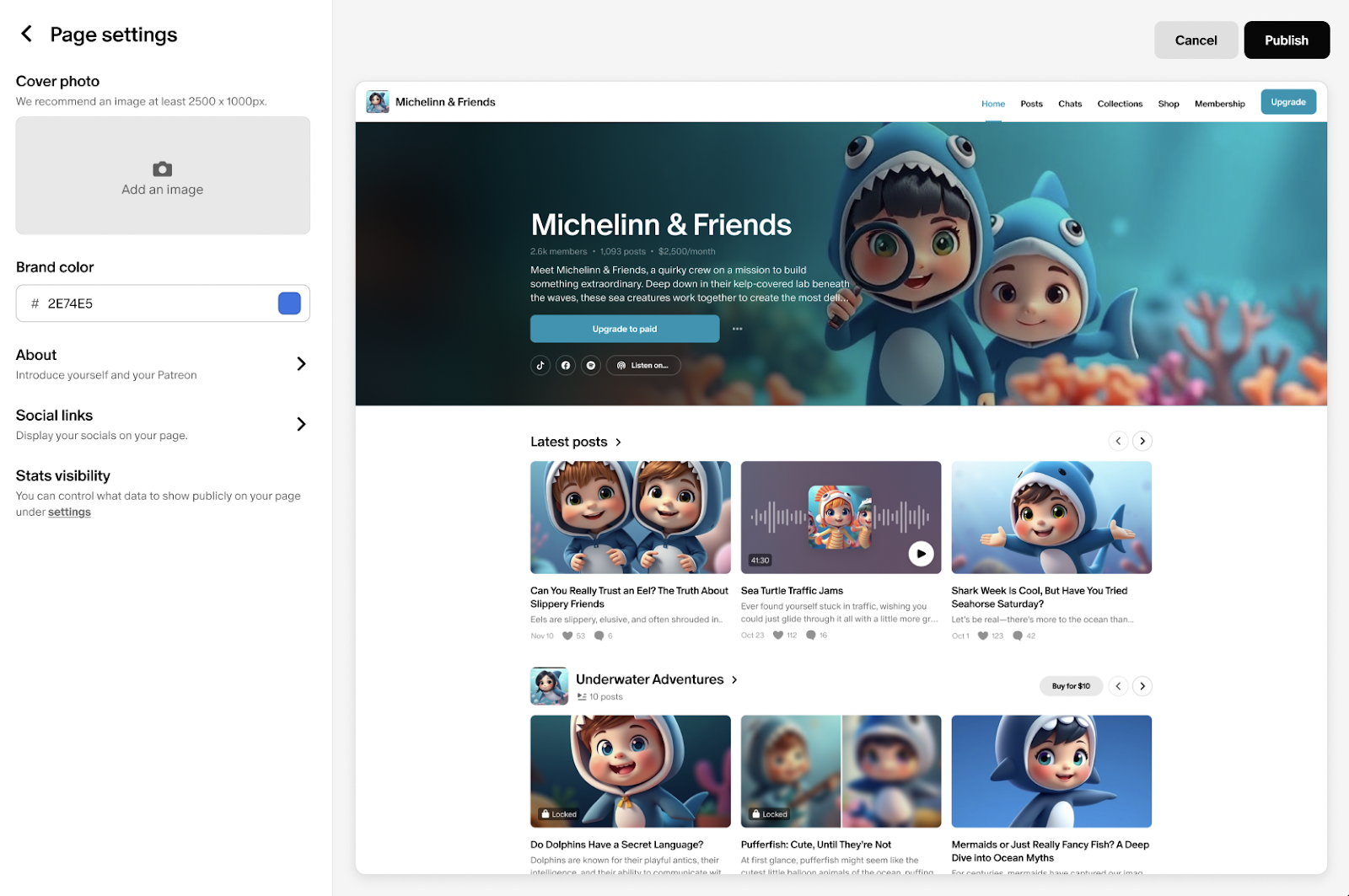The height and width of the screenshot is (896, 1349).
Task: Open Latest posts via its chevron
Action: (618, 442)
